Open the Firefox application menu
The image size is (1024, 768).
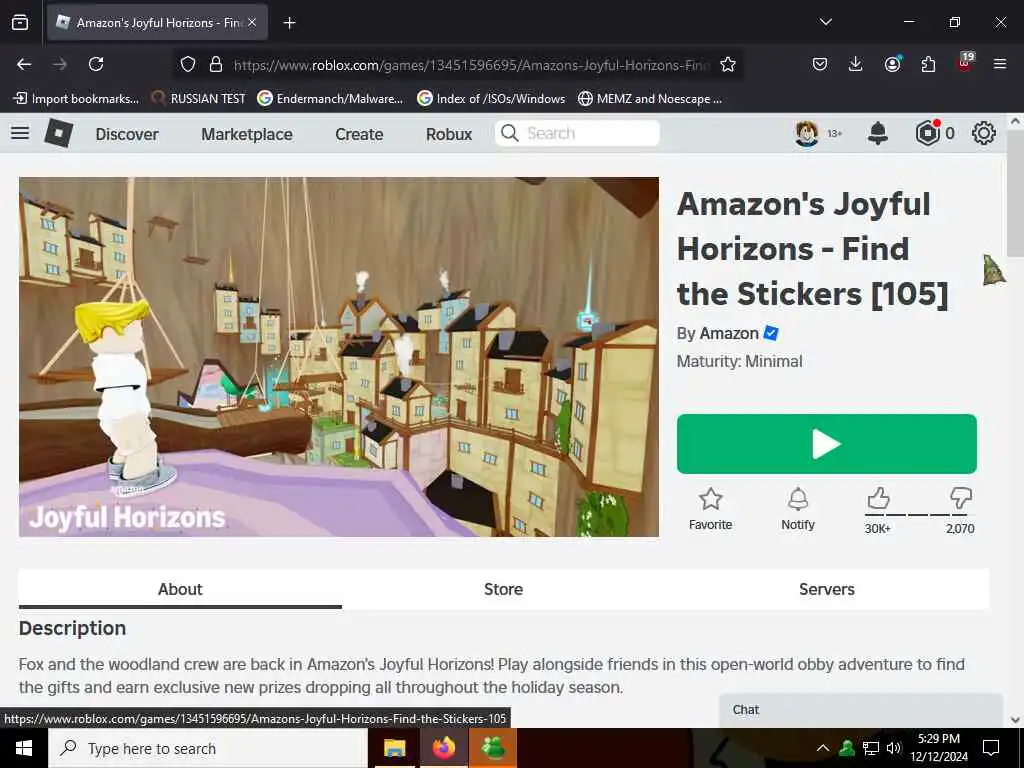coord(1000,64)
